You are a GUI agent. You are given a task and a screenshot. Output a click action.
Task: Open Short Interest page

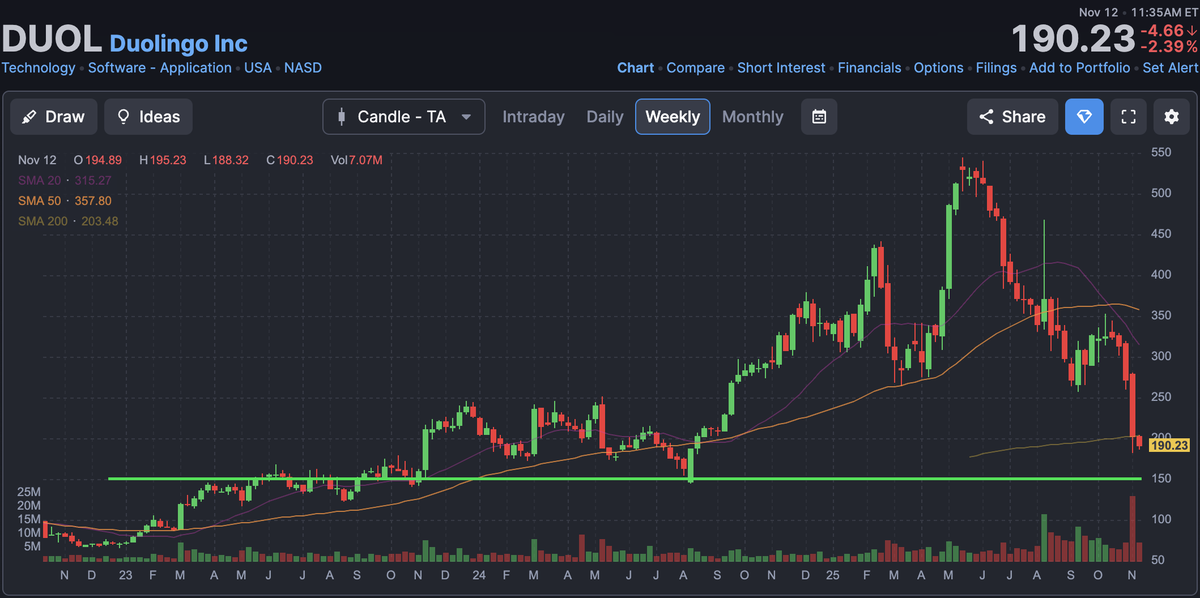pos(781,68)
